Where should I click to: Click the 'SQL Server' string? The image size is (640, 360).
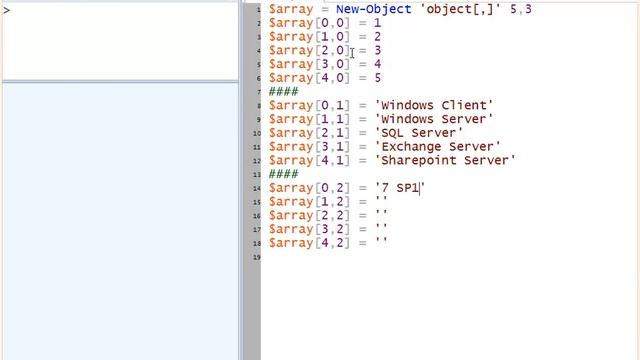[419, 133]
